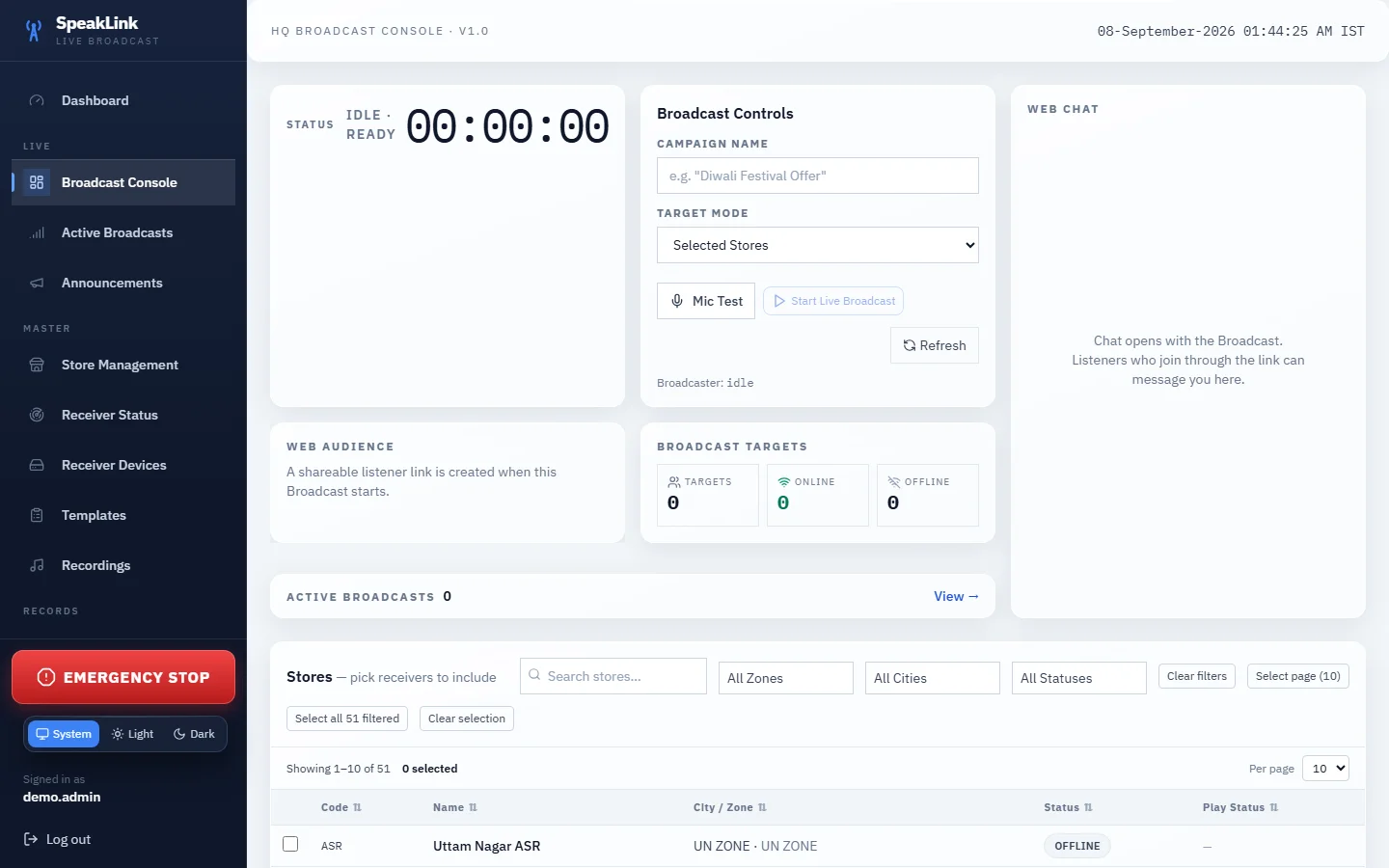Click the Templates clipboard icon

coord(37,515)
